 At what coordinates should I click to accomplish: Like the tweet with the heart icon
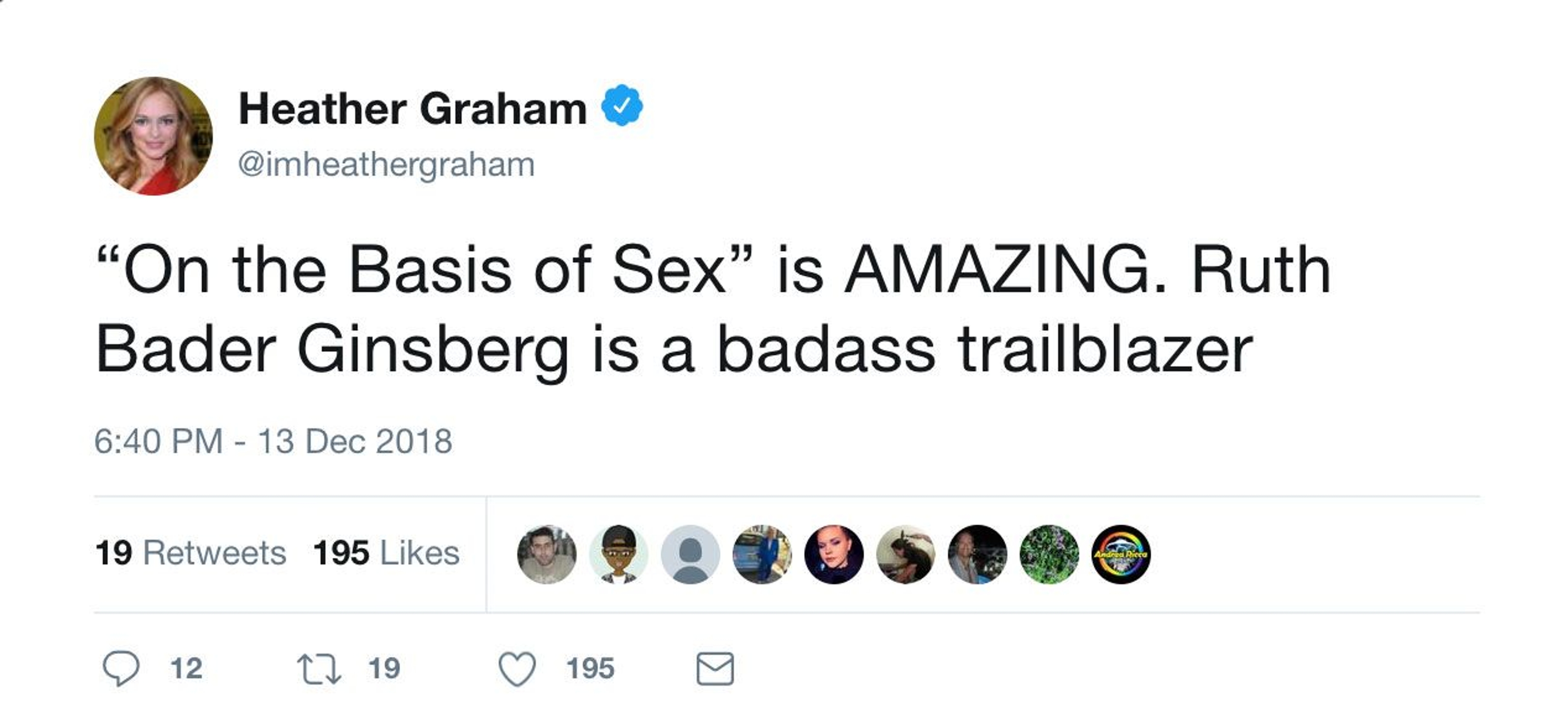click(517, 668)
